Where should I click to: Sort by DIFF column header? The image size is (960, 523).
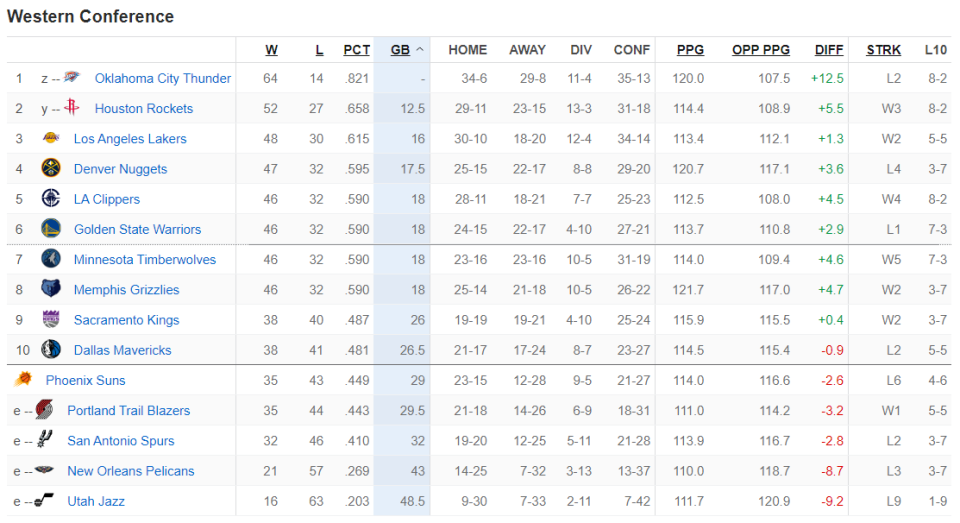[828, 50]
